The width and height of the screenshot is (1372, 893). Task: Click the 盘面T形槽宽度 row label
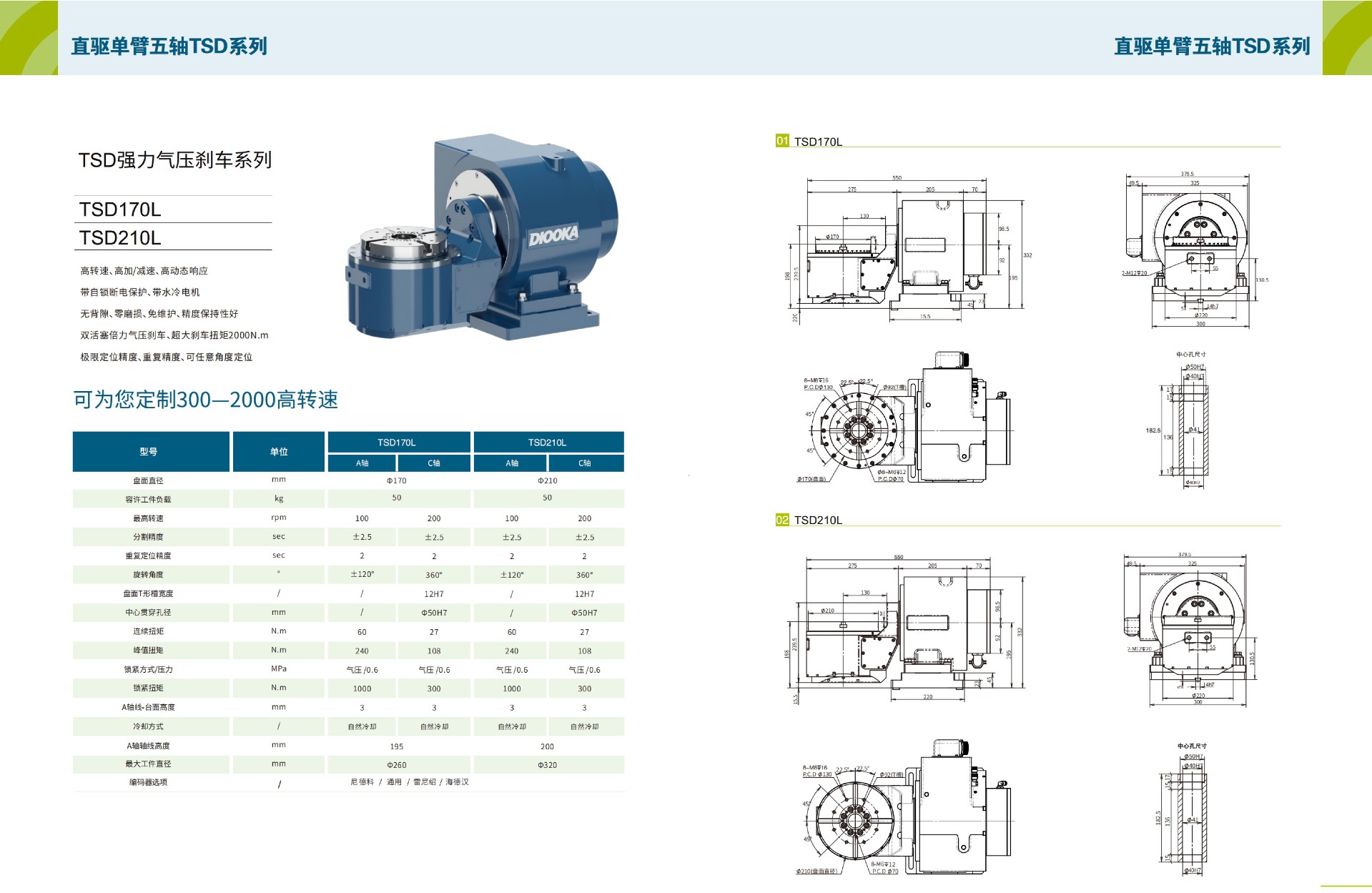149,594
